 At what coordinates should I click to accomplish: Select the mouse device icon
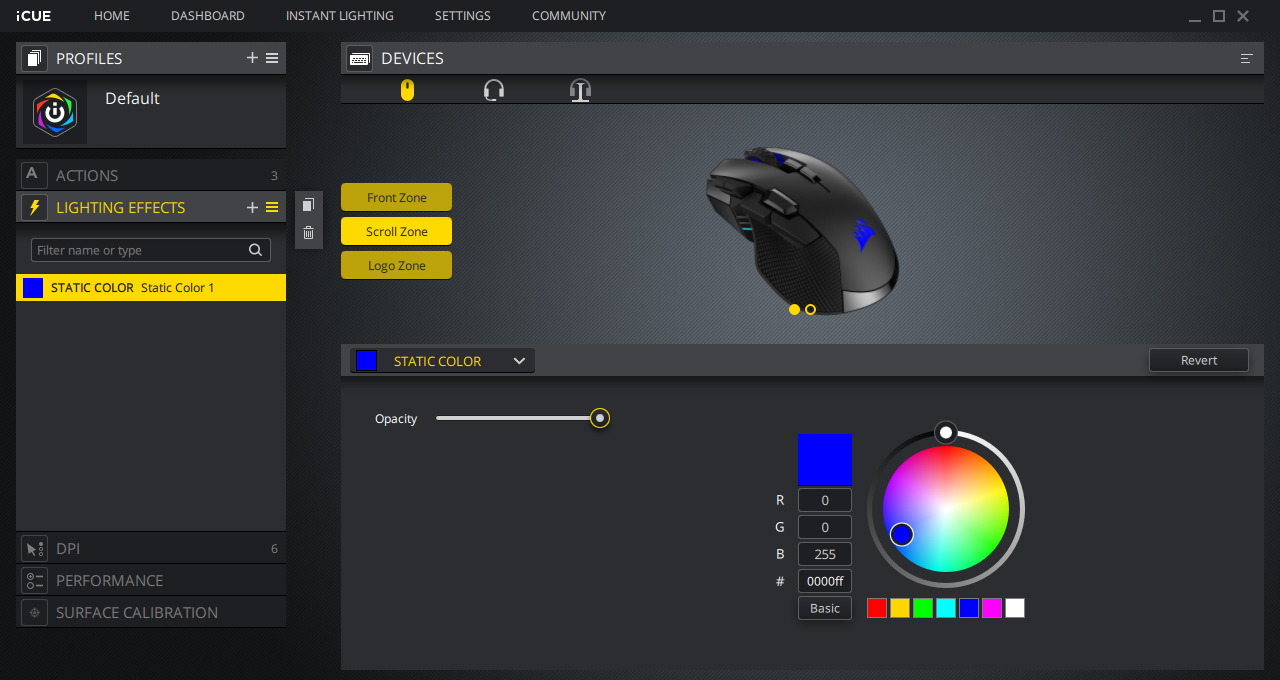(x=407, y=90)
